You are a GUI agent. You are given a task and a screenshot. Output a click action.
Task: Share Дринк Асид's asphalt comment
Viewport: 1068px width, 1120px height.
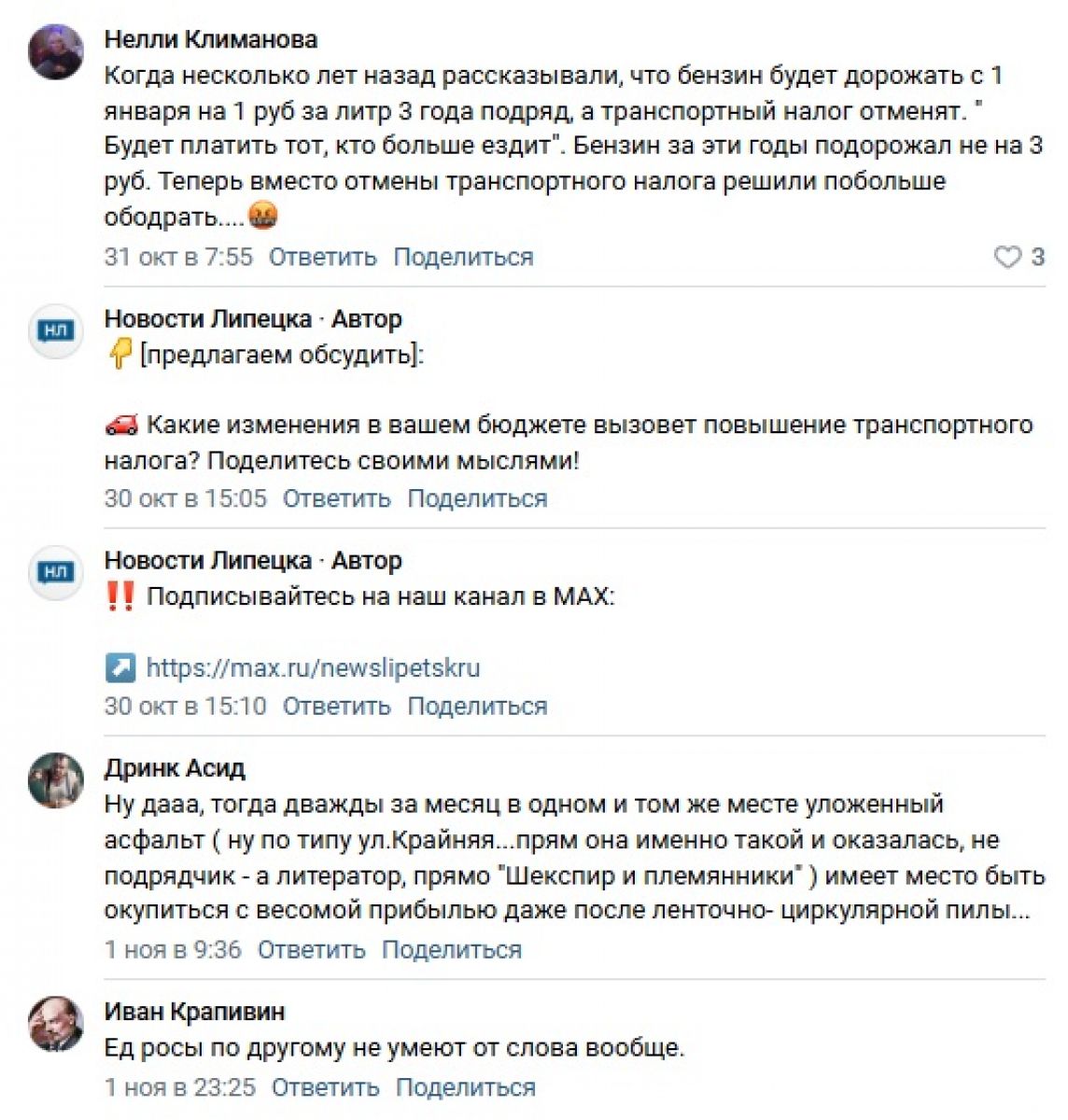(452, 950)
